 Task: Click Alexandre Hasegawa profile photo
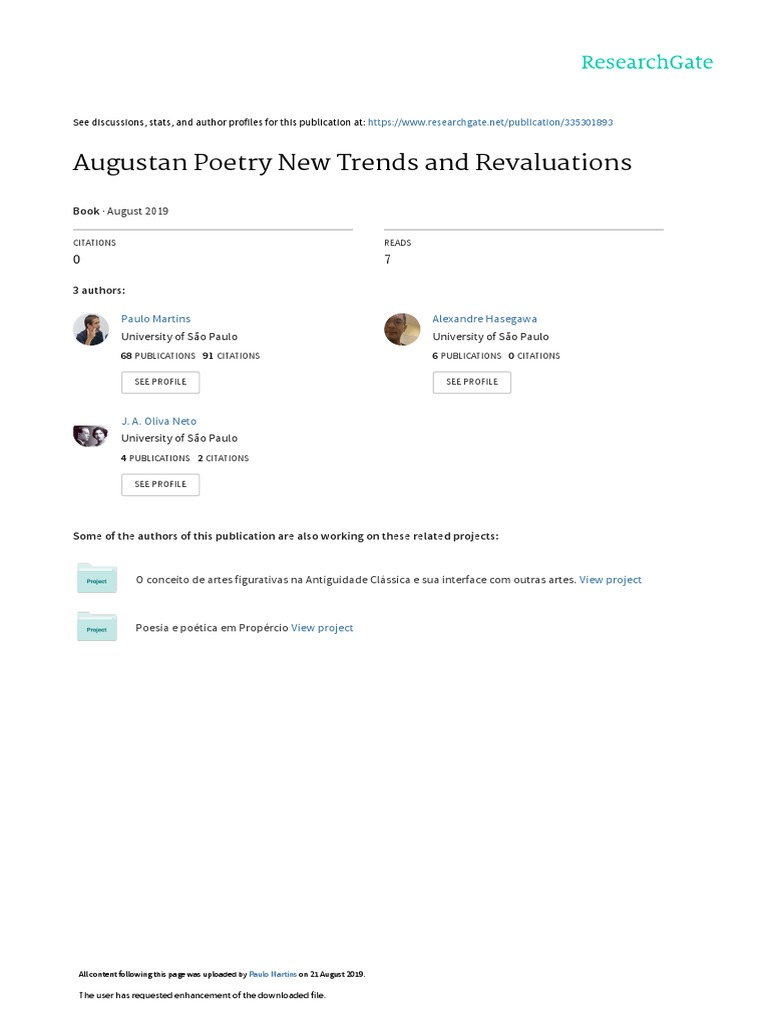[402, 329]
